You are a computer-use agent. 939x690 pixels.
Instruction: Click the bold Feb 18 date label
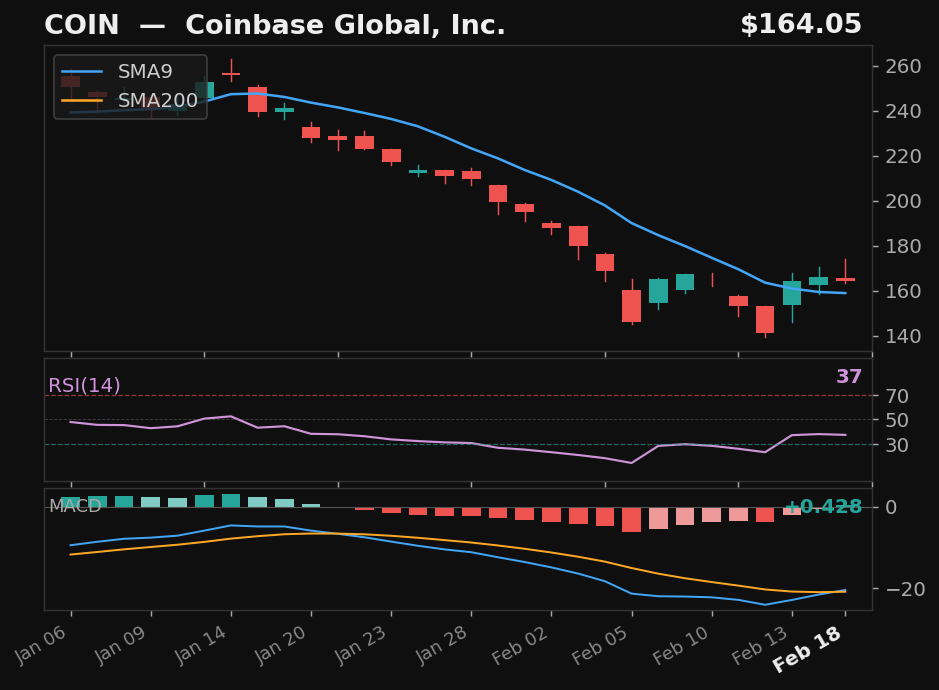coord(807,650)
